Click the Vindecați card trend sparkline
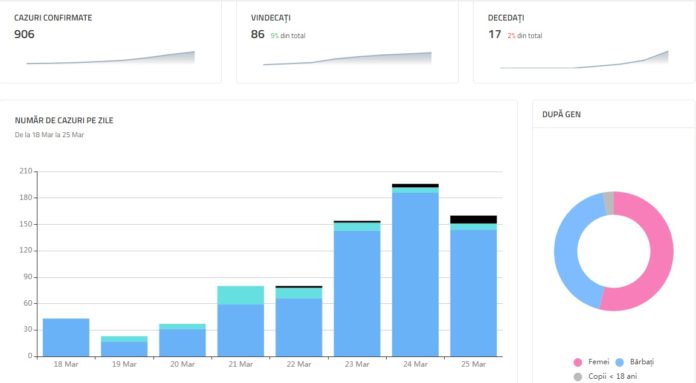696x383 pixels. 347,59
